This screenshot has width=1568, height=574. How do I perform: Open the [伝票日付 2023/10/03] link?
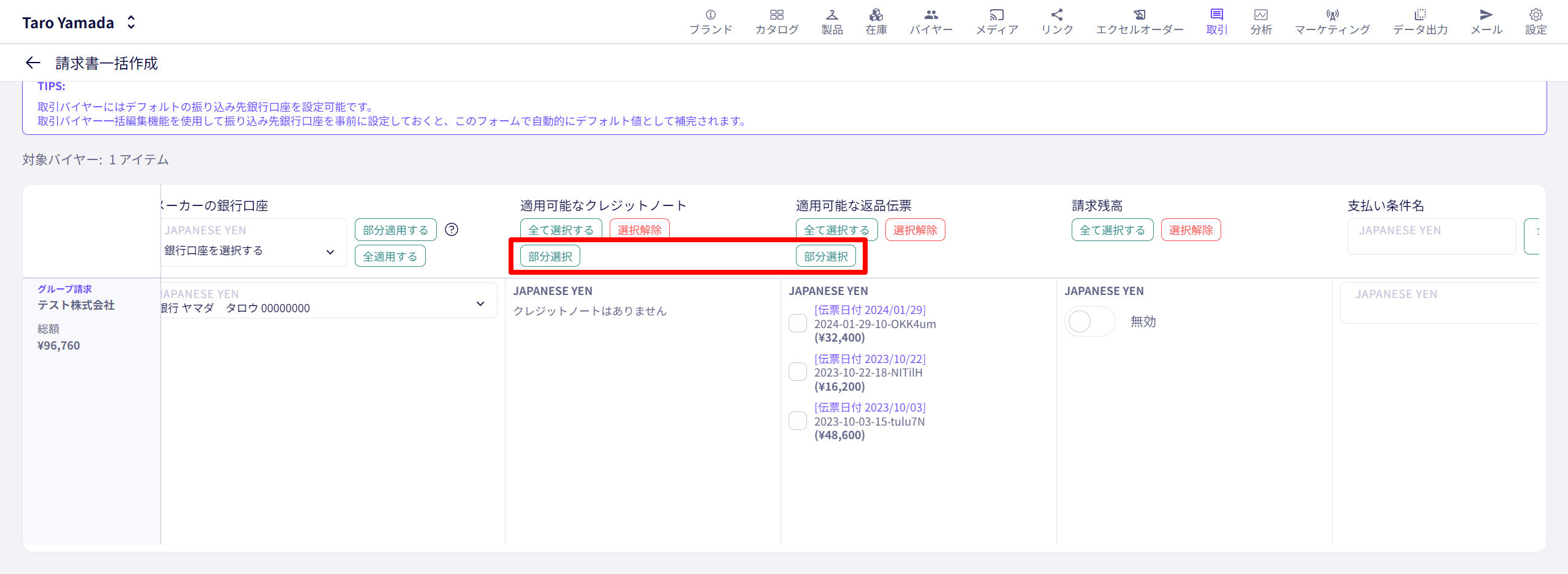pos(869,407)
